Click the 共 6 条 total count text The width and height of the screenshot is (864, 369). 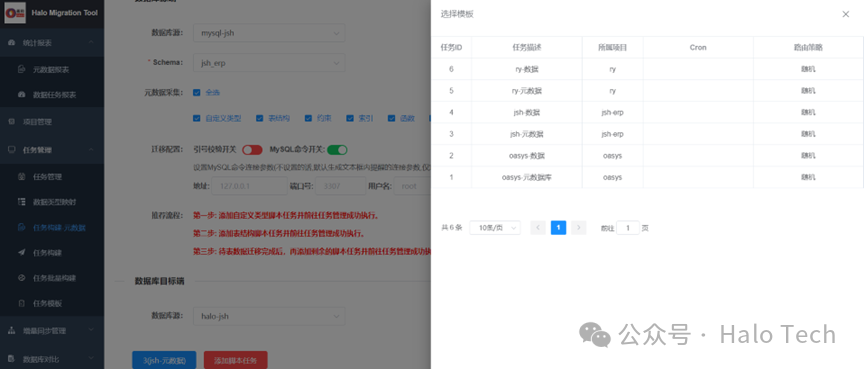(451, 227)
